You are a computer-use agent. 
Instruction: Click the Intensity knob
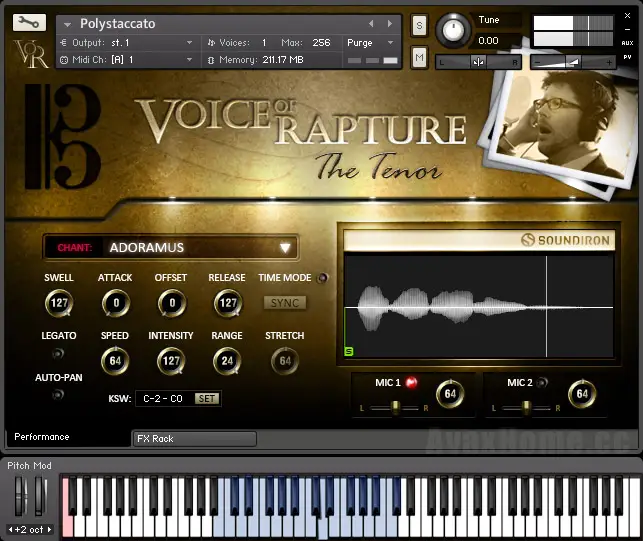(x=171, y=361)
